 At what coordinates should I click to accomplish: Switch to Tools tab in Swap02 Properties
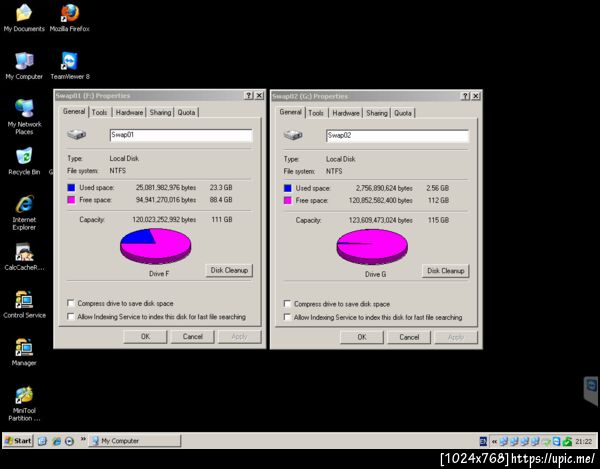[316, 113]
